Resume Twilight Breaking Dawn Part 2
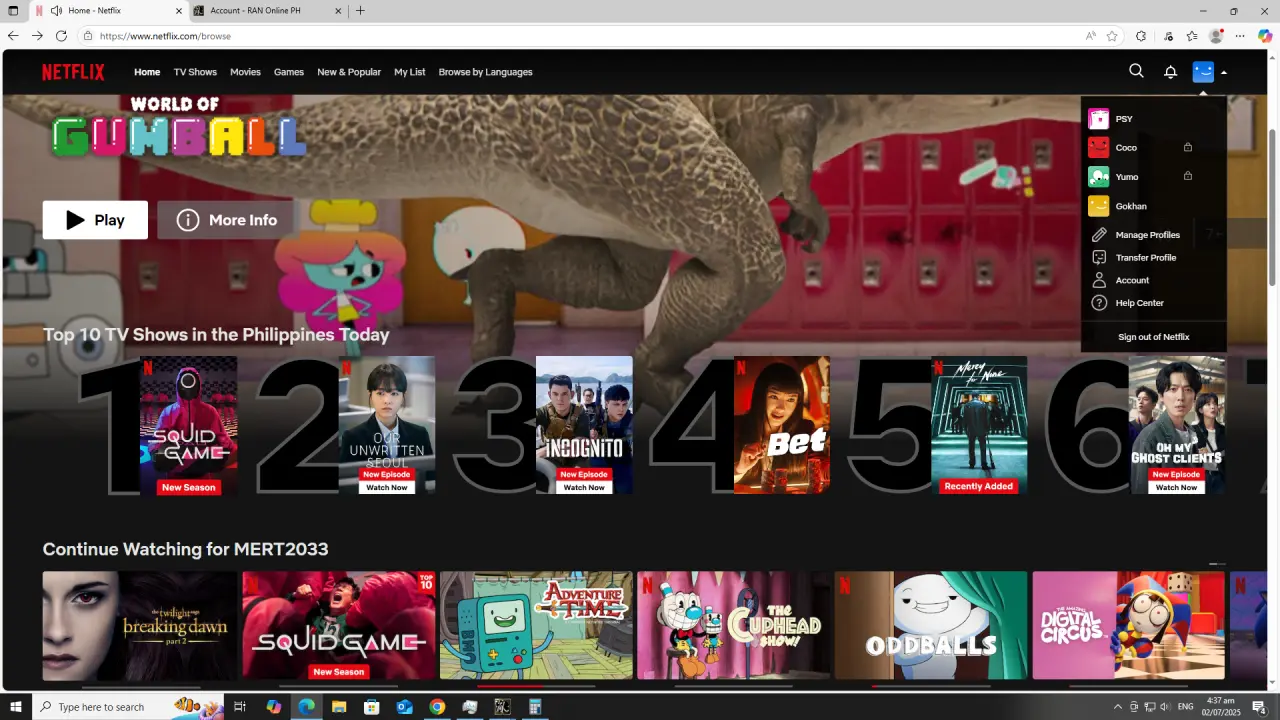The image size is (1280, 720). [140, 626]
